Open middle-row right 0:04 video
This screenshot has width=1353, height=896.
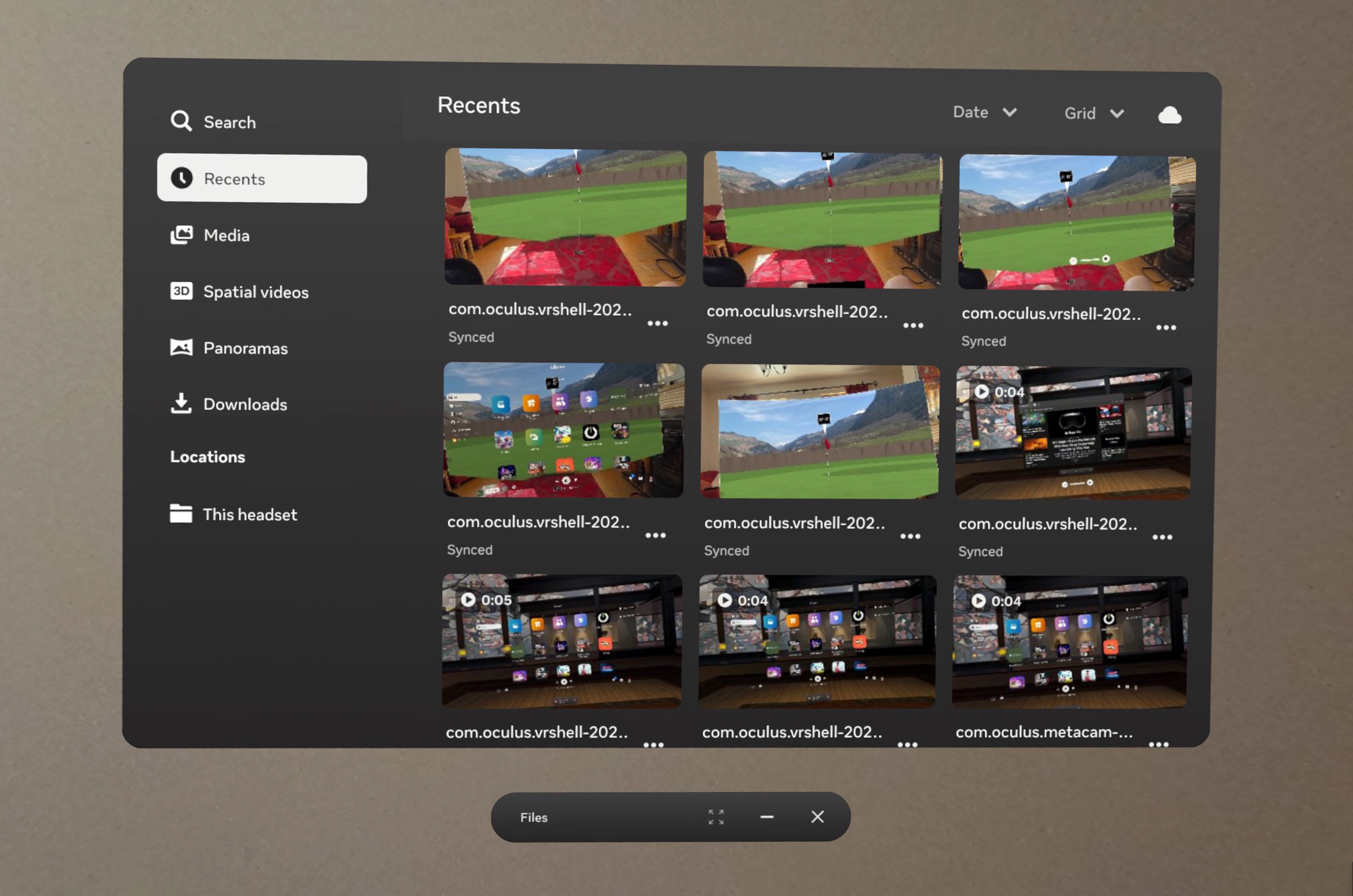click(x=1072, y=433)
